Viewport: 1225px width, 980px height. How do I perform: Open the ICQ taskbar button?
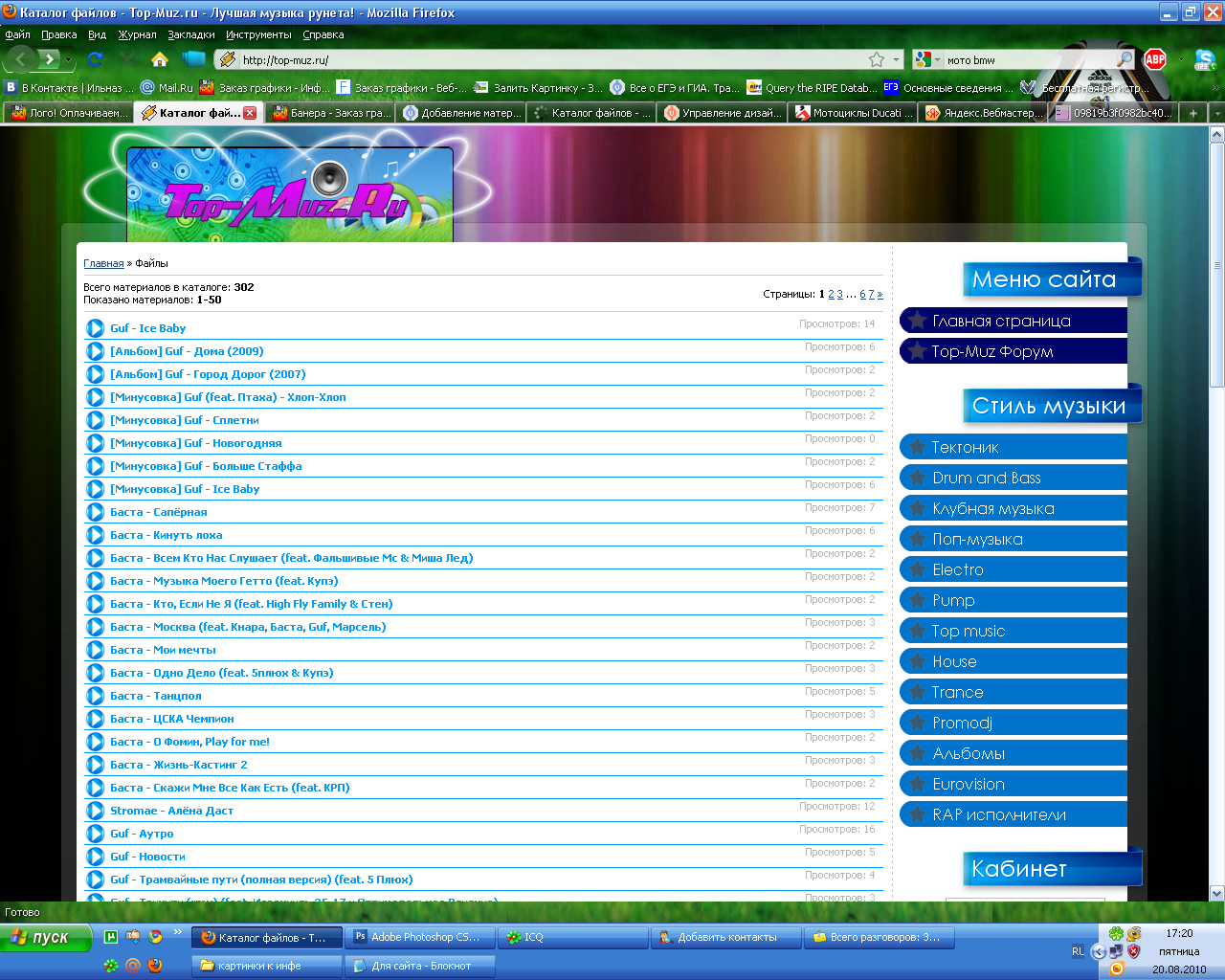[x=575, y=937]
